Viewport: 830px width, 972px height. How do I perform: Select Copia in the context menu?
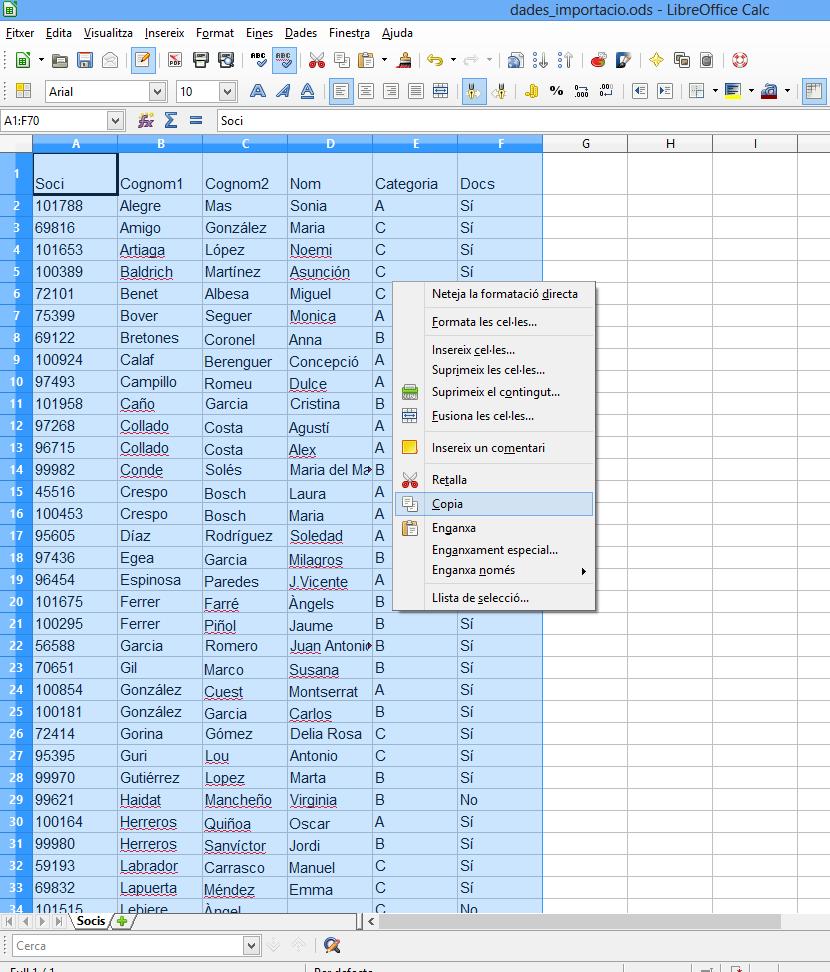coord(447,504)
